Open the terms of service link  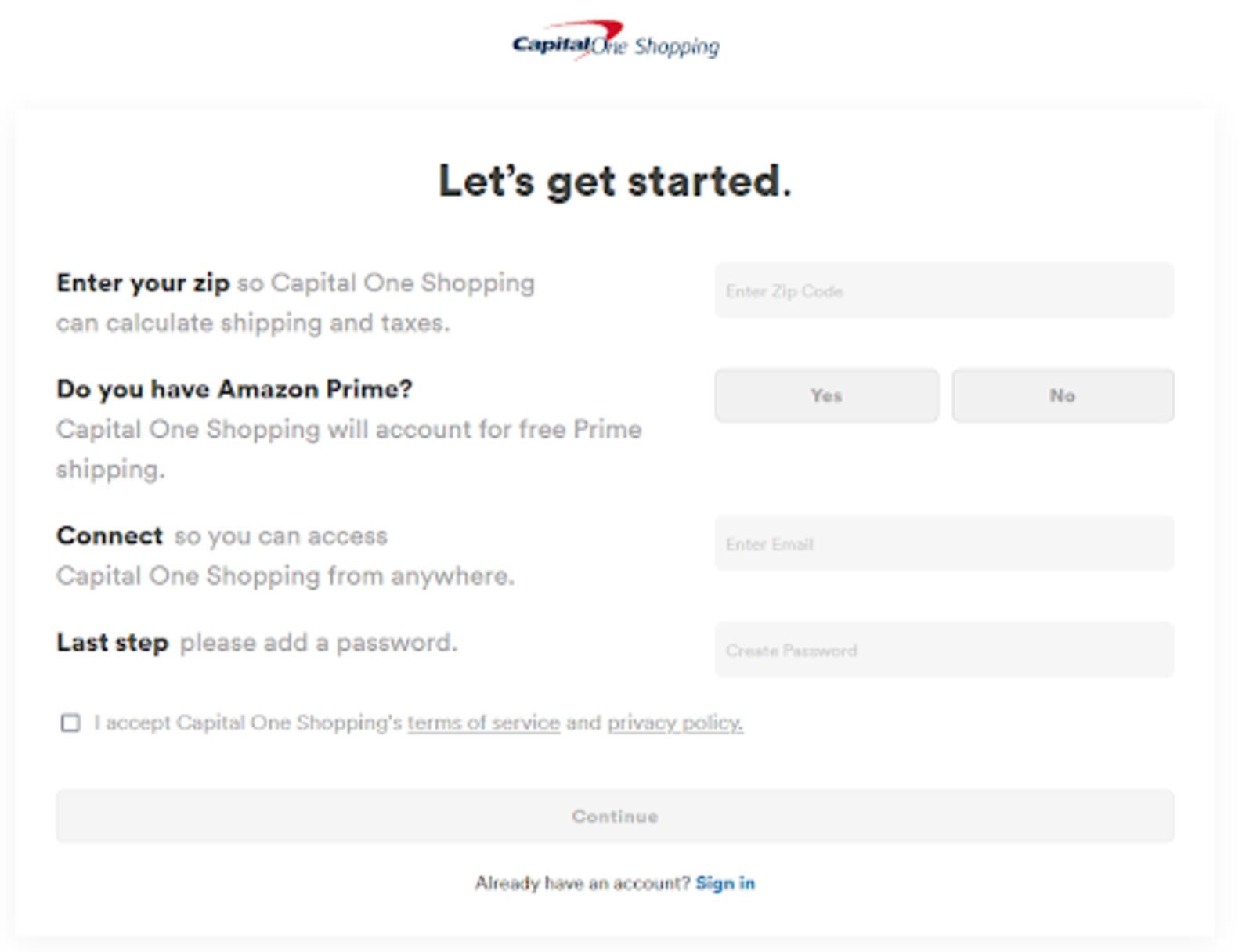click(x=483, y=723)
